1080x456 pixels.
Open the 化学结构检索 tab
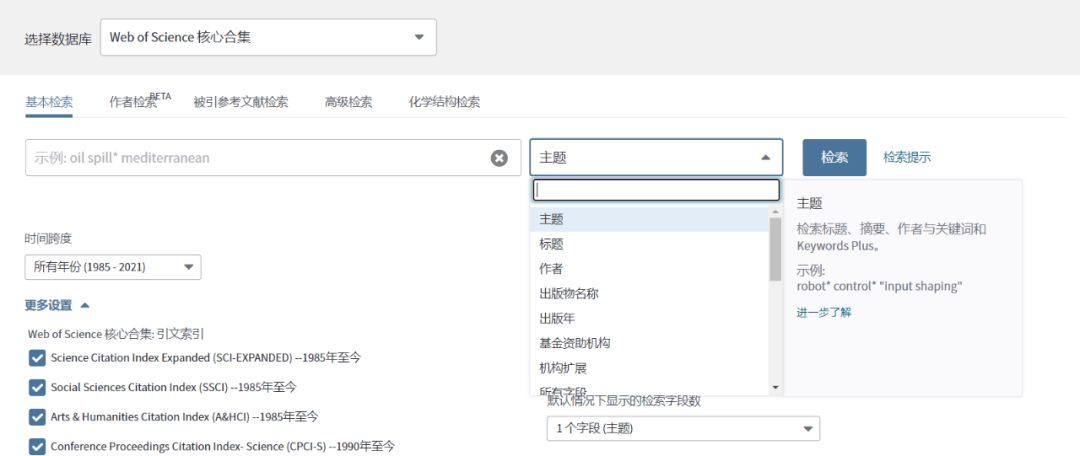[444, 103]
